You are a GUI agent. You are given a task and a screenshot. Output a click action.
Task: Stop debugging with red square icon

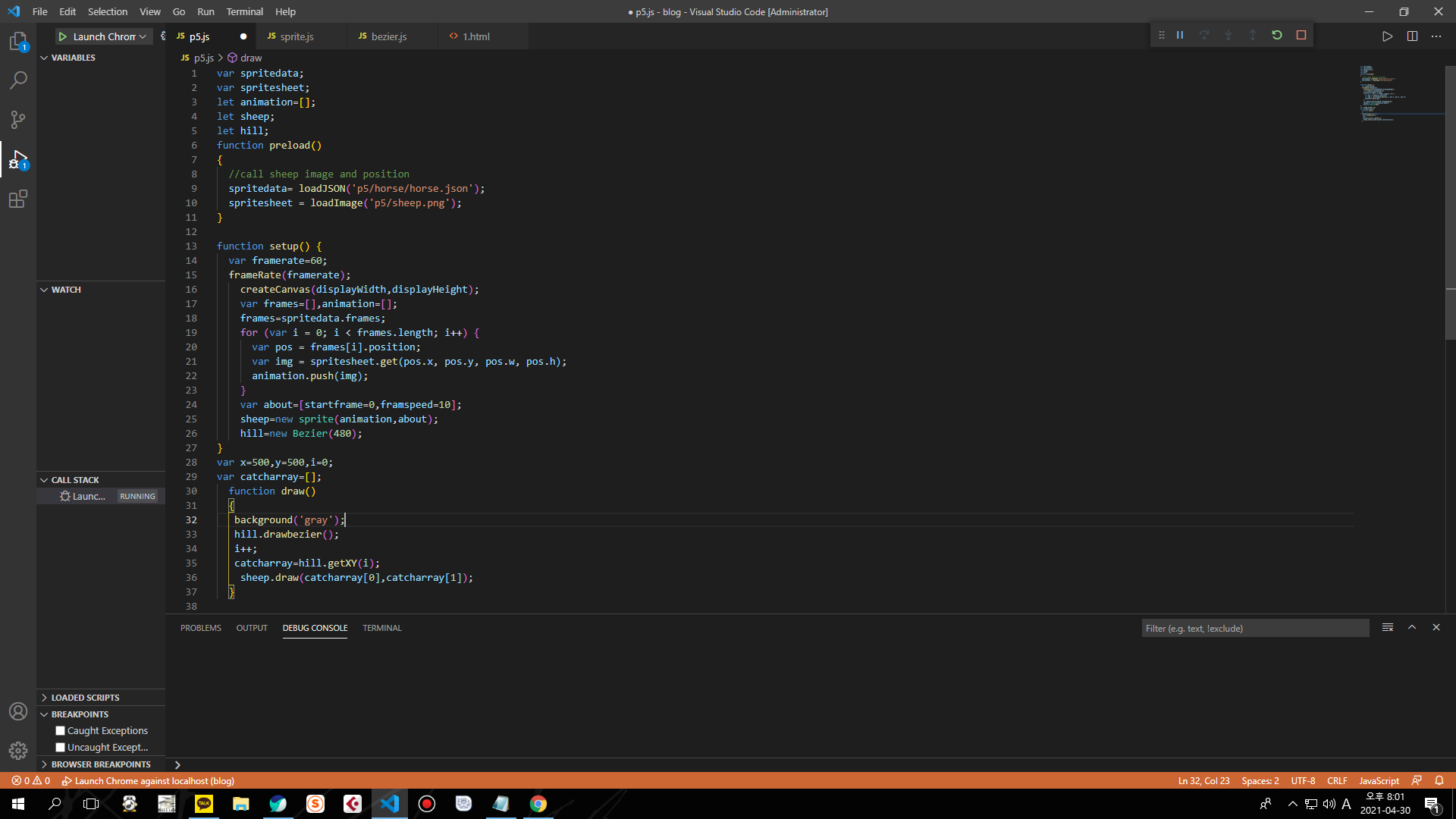(1301, 36)
